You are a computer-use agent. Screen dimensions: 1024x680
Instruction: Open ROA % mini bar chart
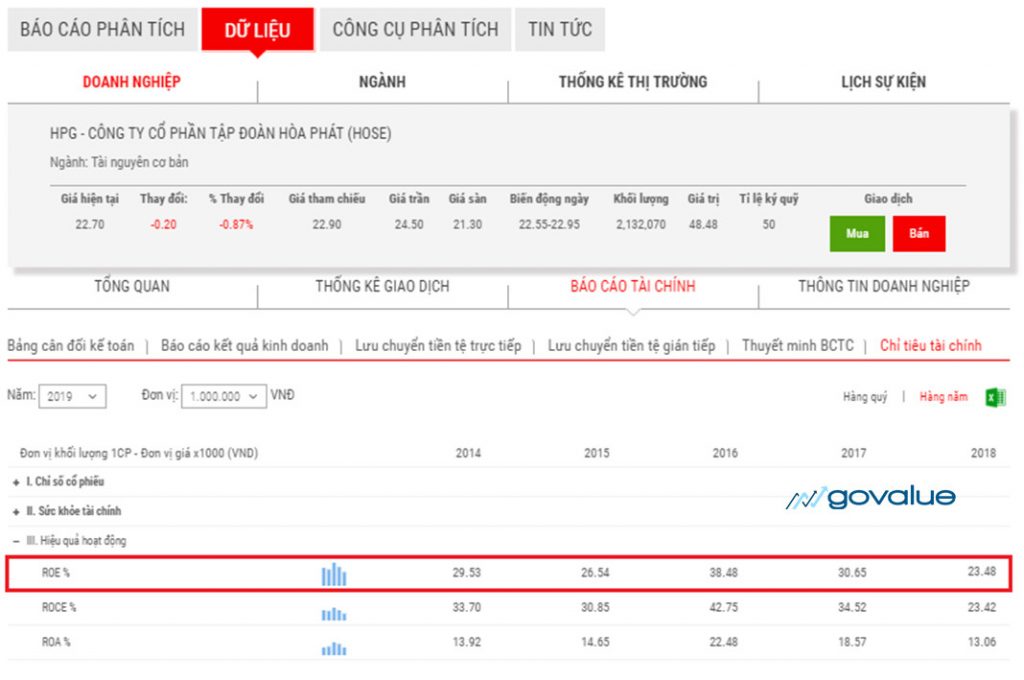tap(334, 648)
